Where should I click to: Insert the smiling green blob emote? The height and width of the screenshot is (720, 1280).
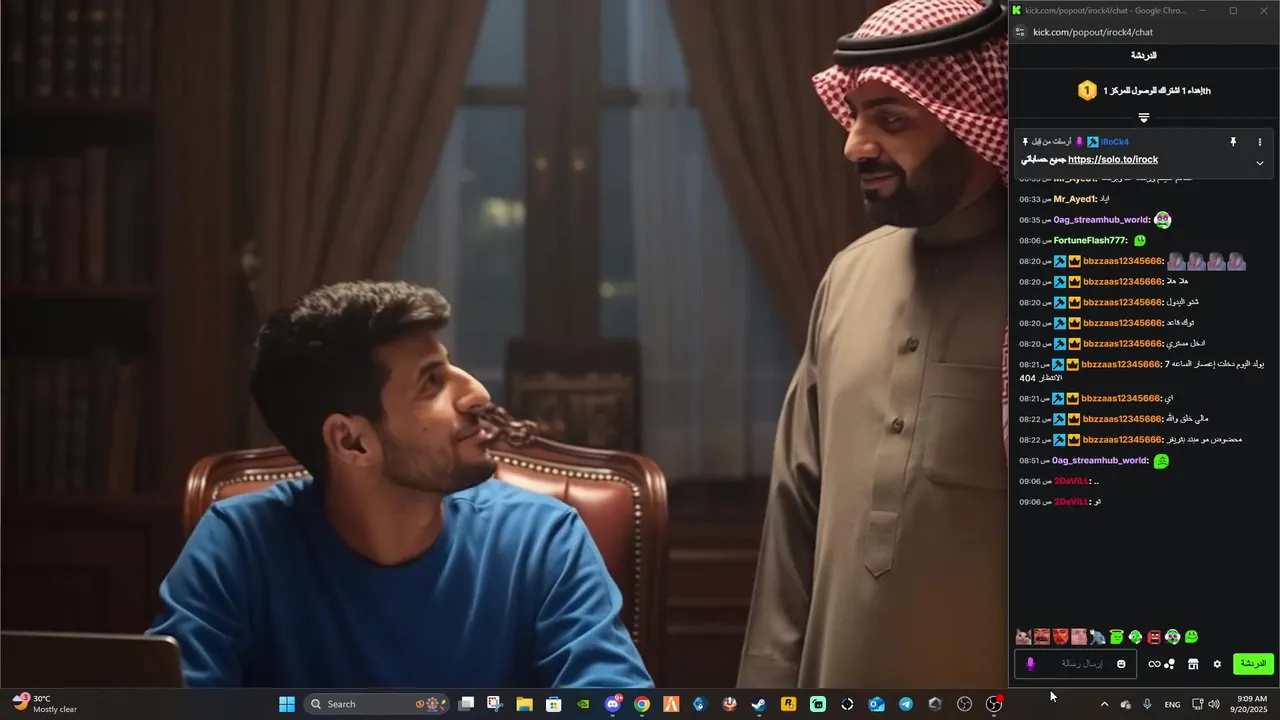pos(1191,636)
